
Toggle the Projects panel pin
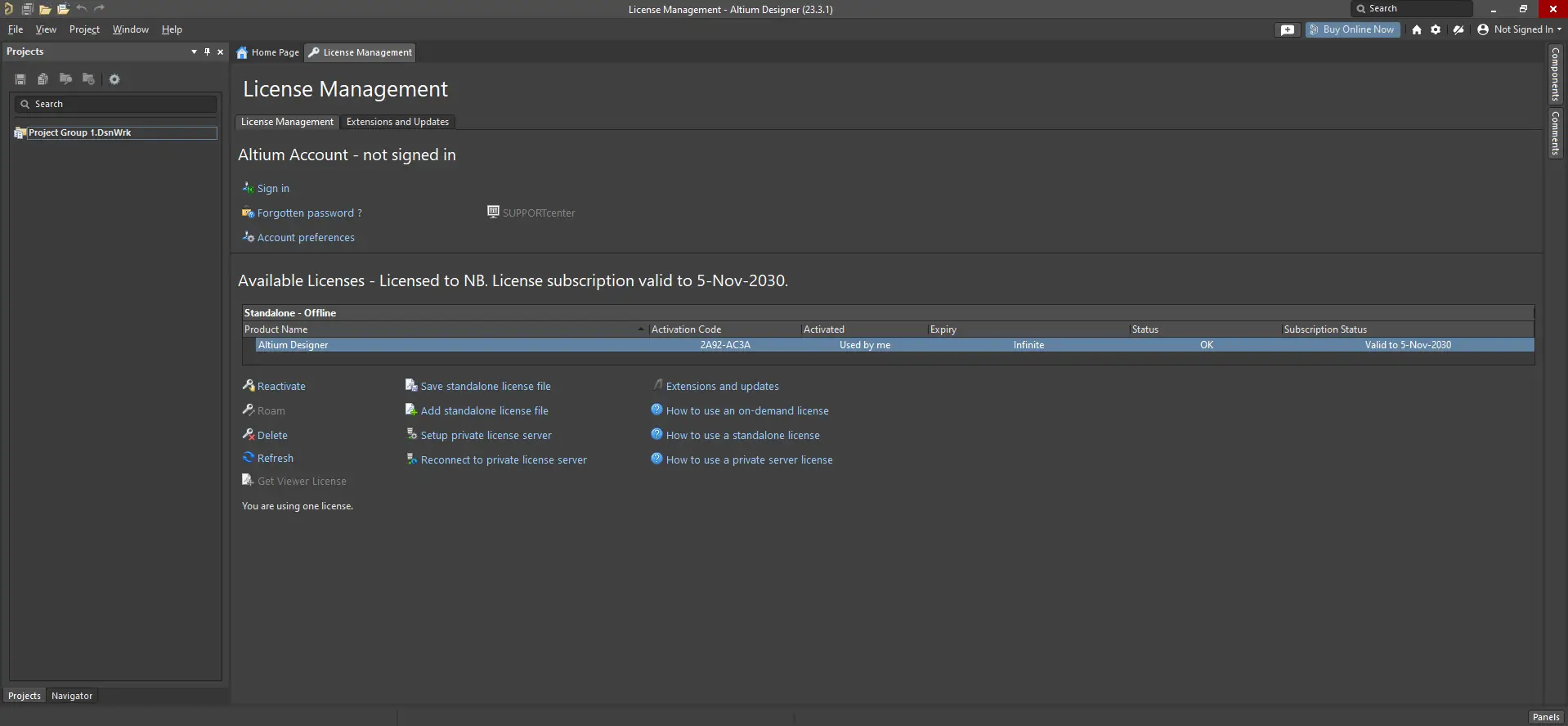pos(207,52)
